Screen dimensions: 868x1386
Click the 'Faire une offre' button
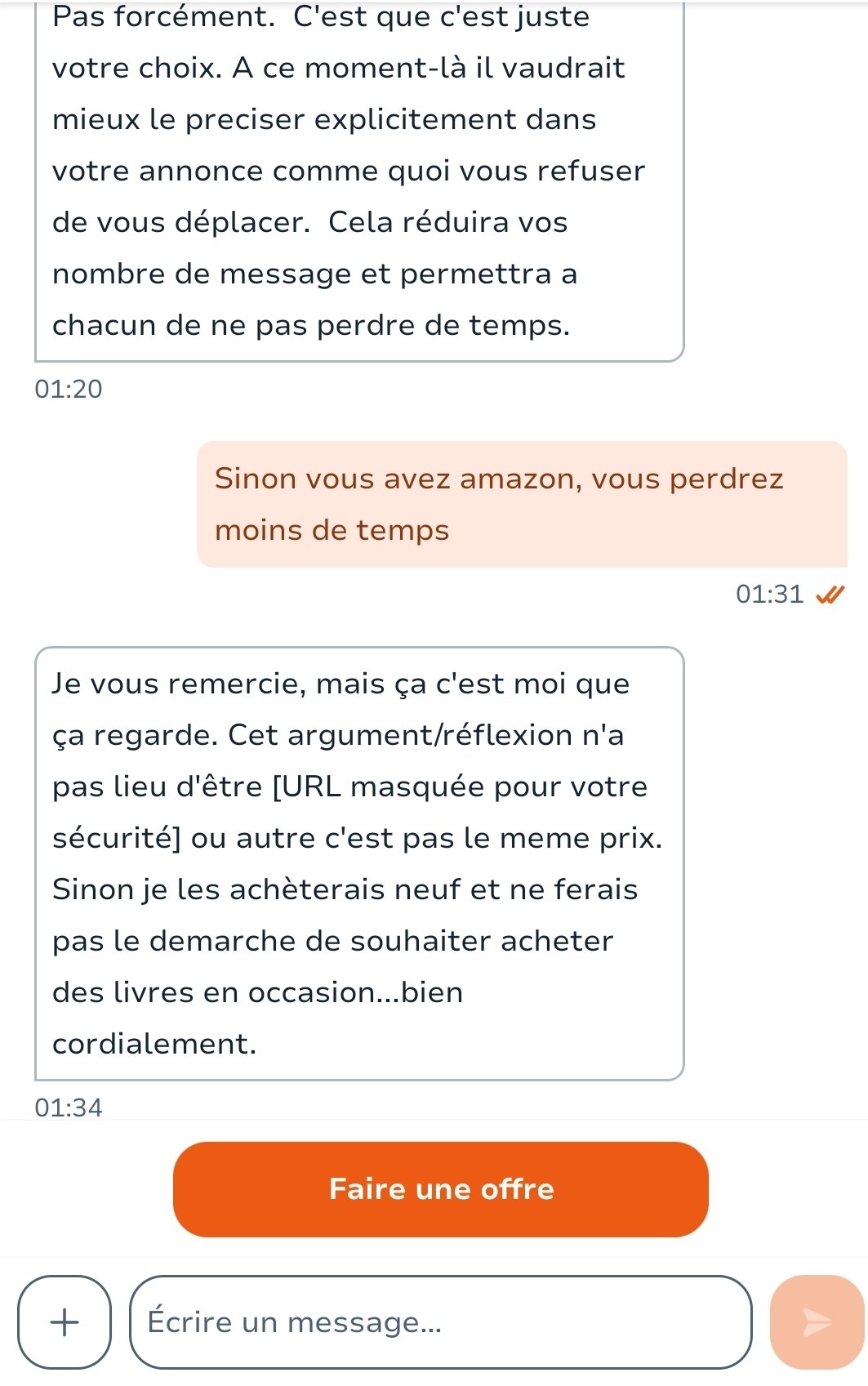[x=441, y=1189]
